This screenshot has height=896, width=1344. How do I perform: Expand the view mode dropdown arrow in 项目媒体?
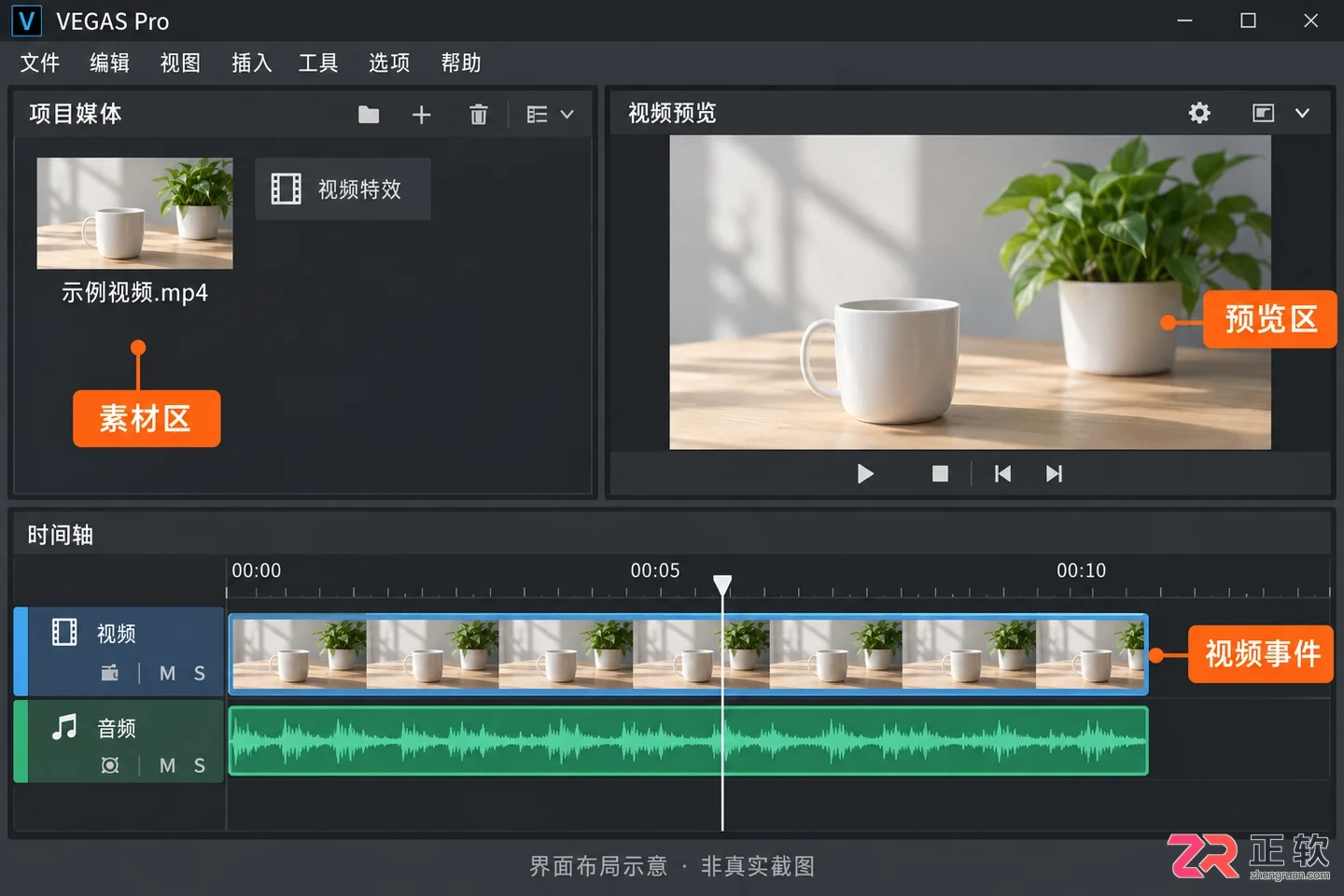(x=567, y=115)
